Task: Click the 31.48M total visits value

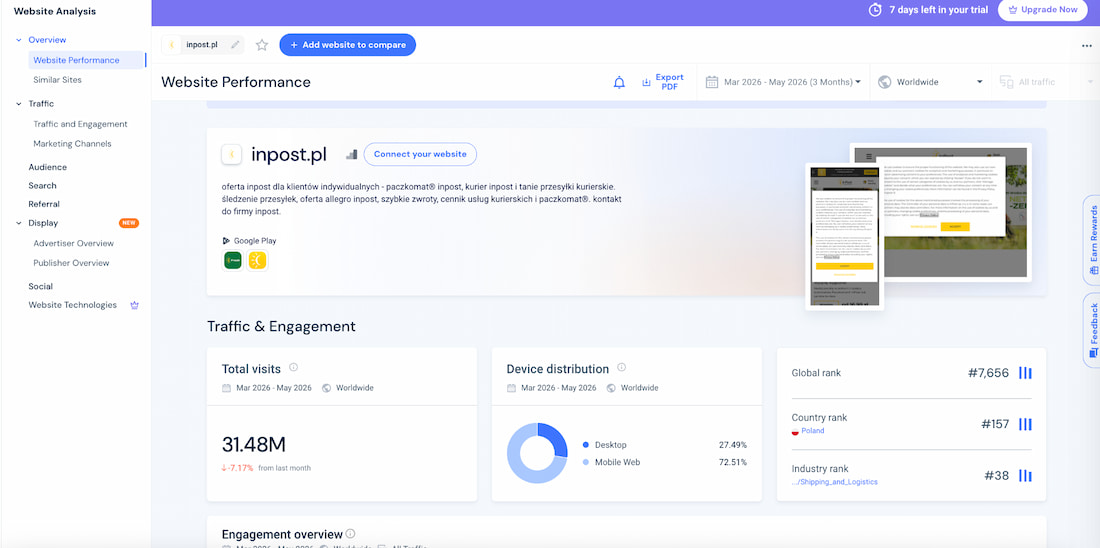Action: (254, 445)
